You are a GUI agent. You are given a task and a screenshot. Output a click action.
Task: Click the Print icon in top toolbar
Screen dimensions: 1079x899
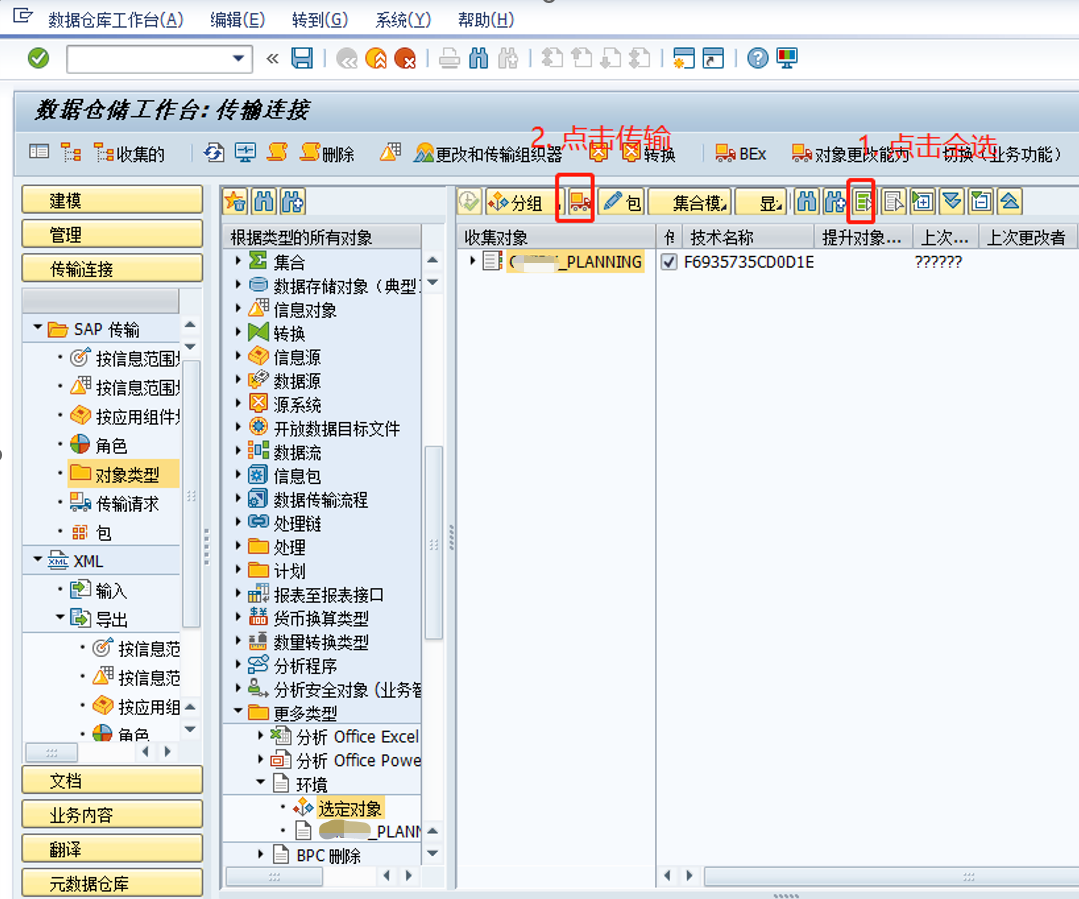(x=449, y=59)
